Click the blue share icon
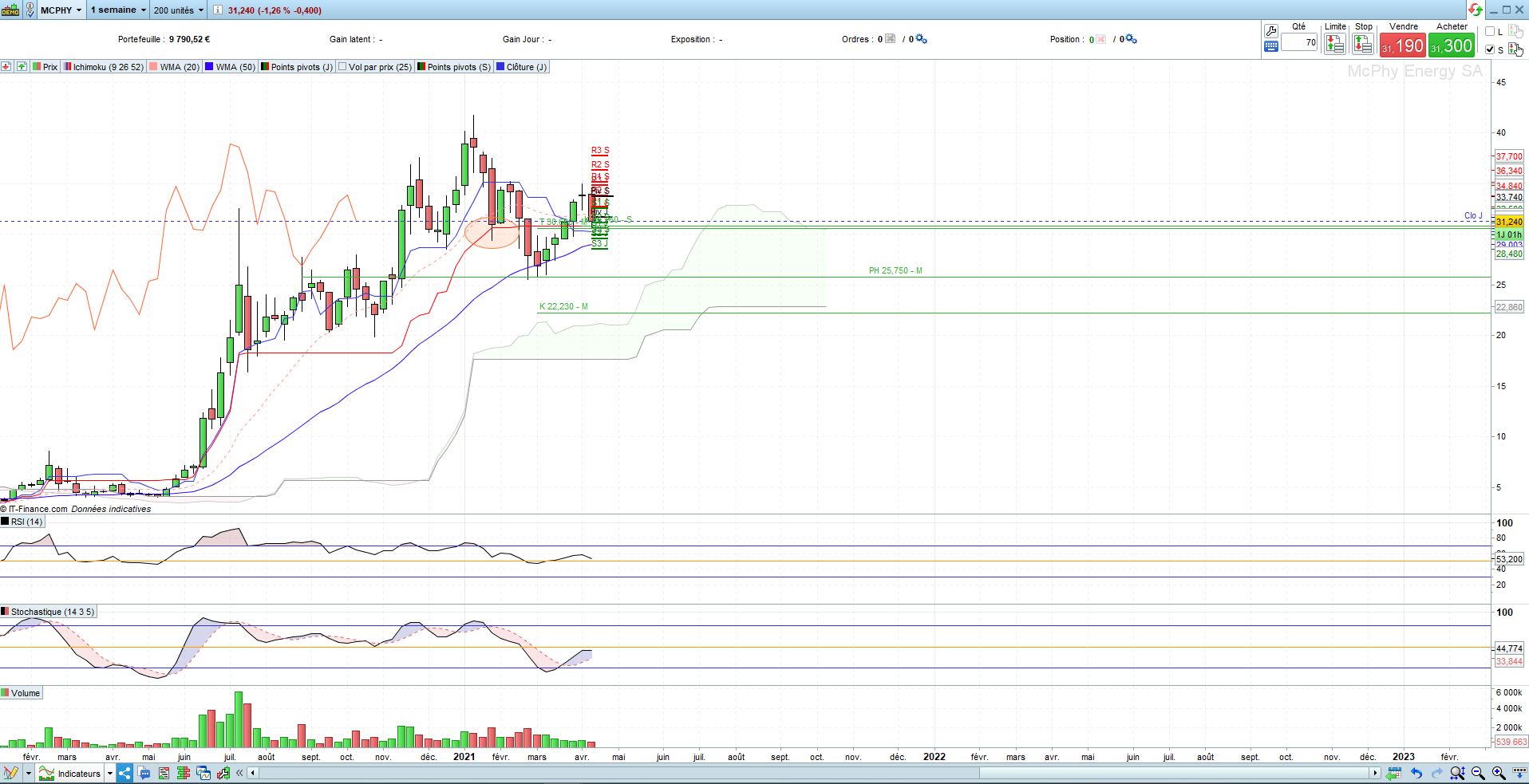Screen dimensions: 1529x784 tap(124, 773)
